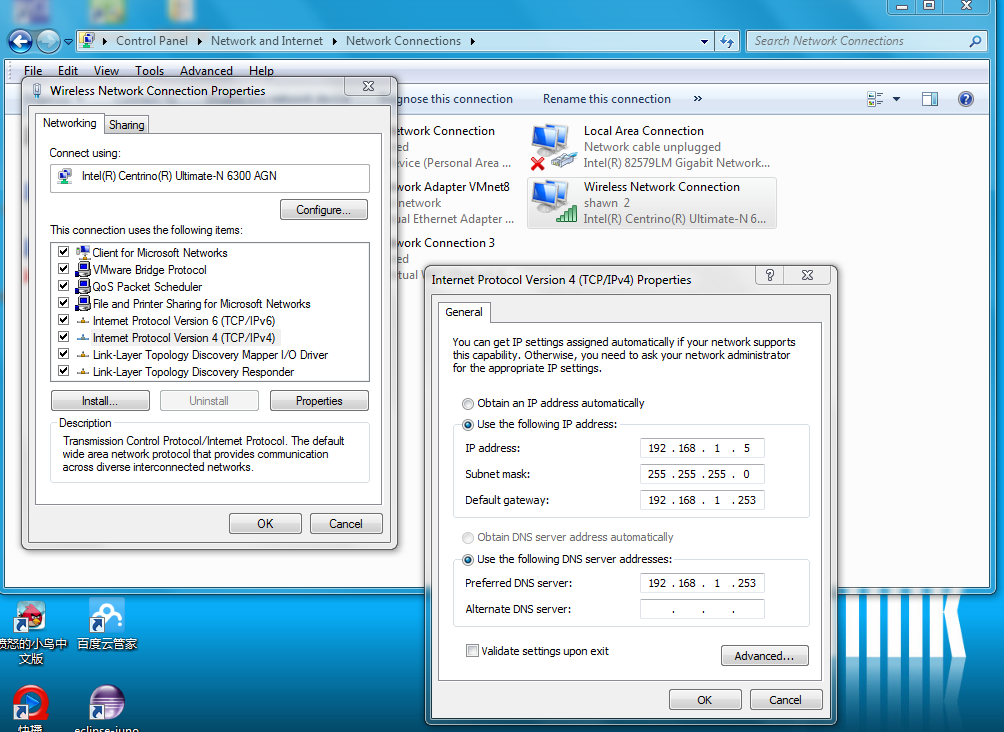Uncheck QoS Packet Scheduler

click(x=63, y=286)
